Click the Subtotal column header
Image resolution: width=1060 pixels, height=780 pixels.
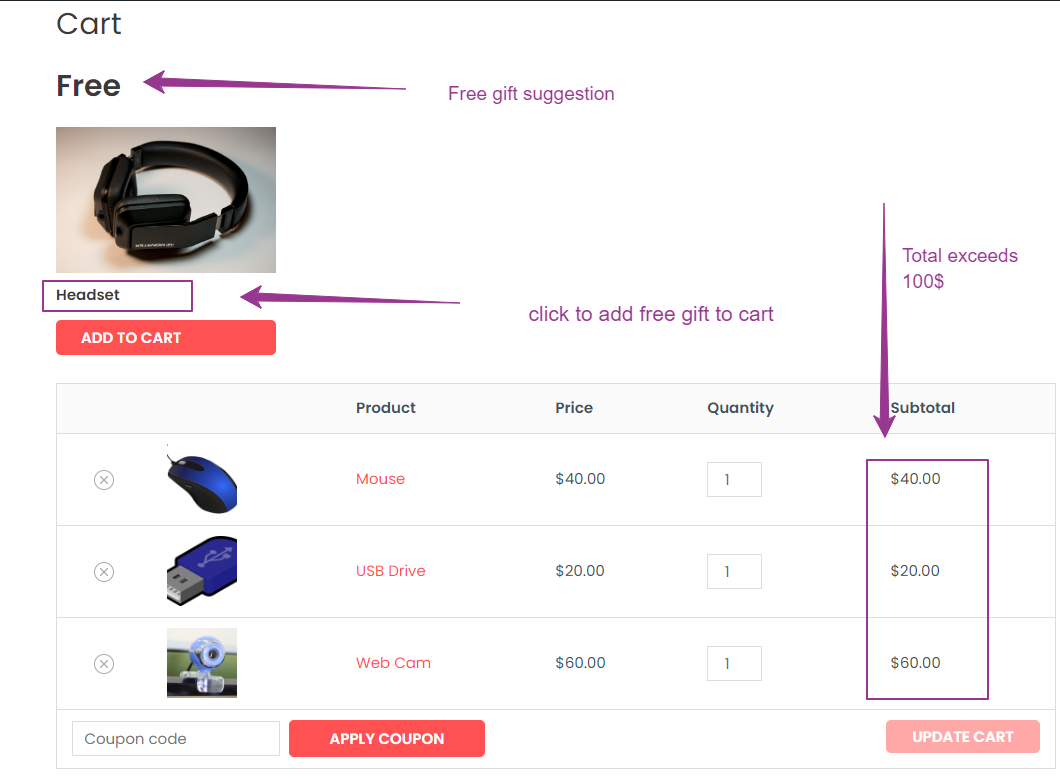(923, 408)
